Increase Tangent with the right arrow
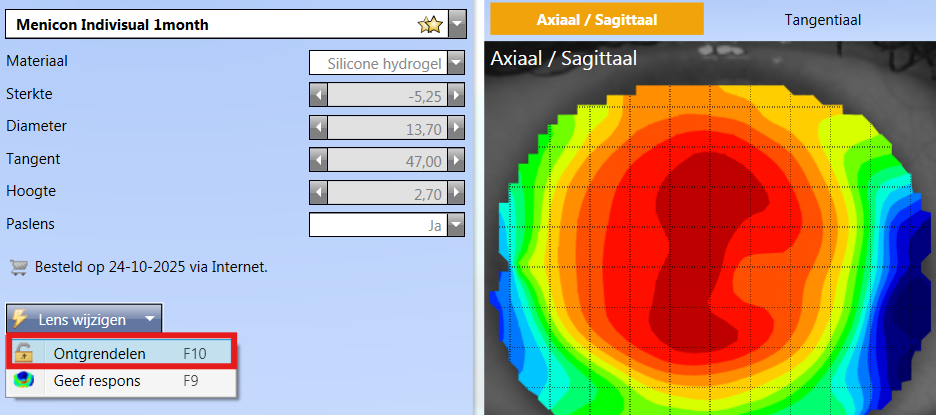 tap(456, 160)
